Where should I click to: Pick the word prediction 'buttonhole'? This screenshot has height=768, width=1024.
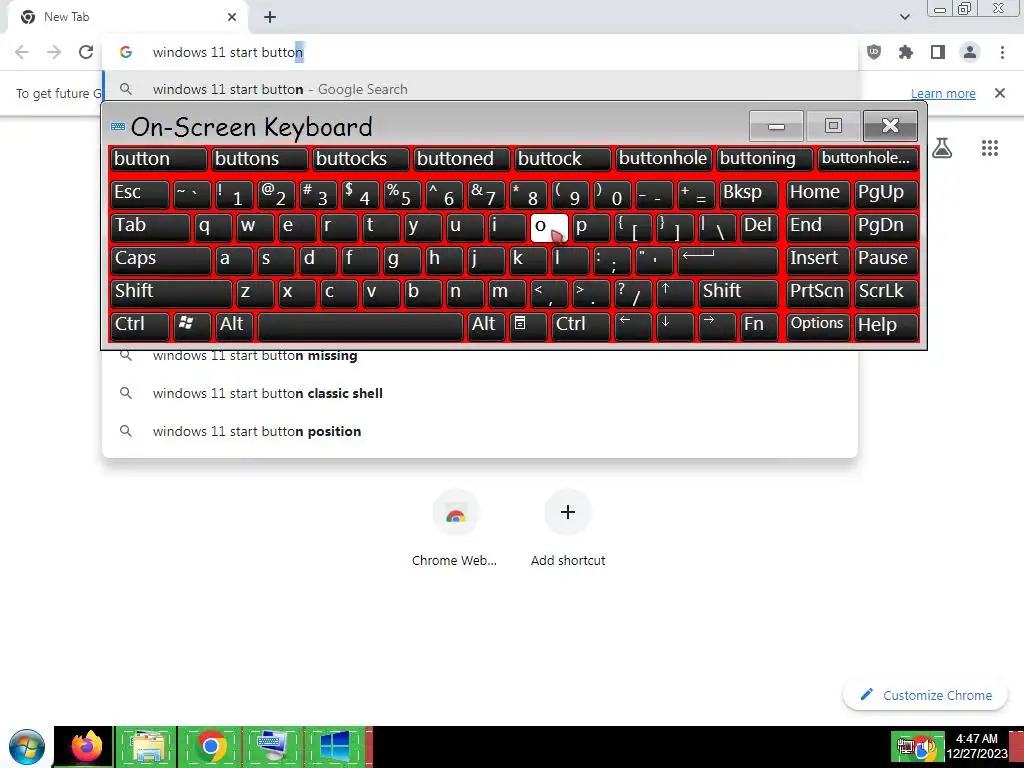click(x=664, y=159)
